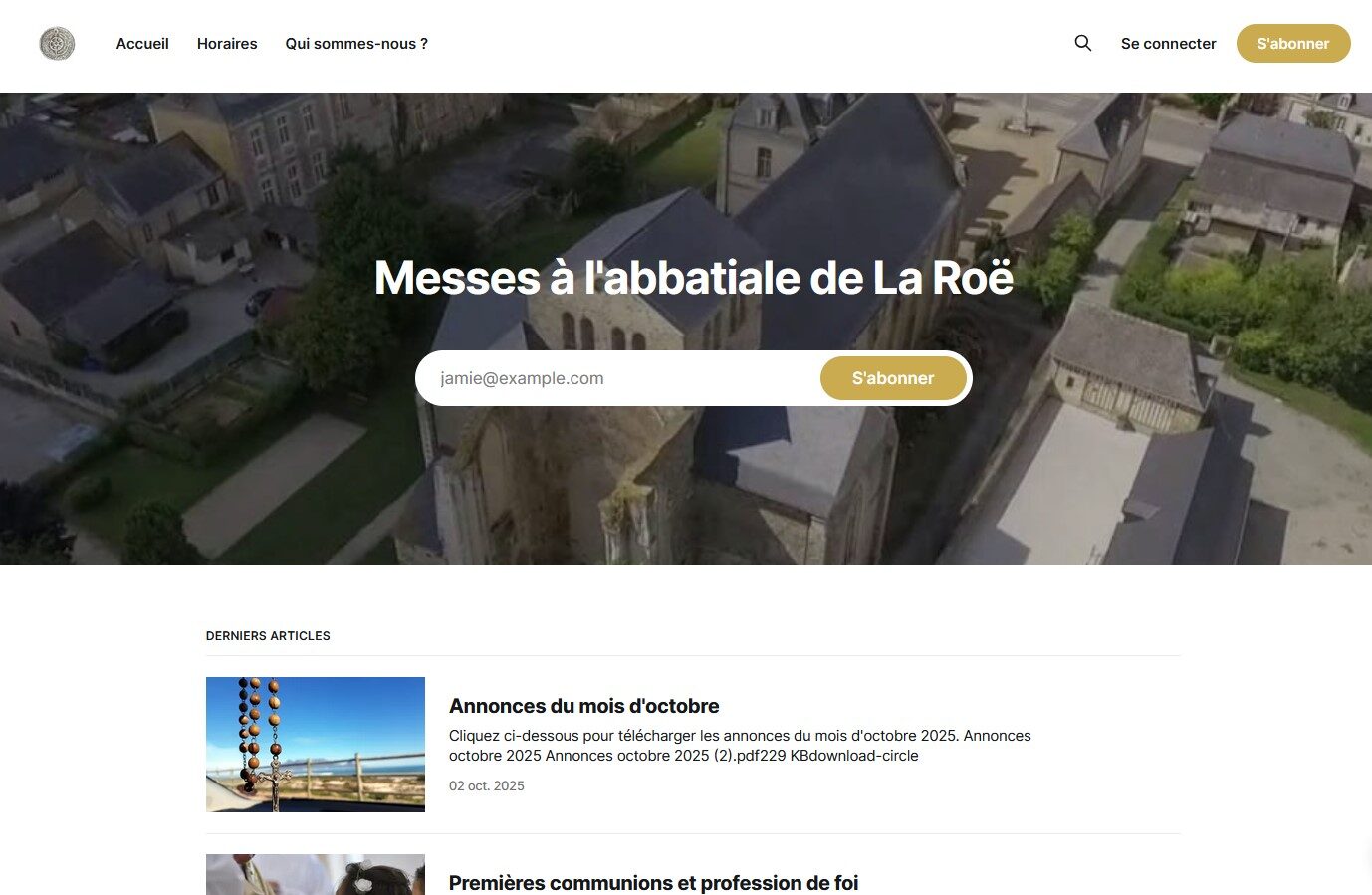
Task: Open the 'Annonces du mois d'octobre' article title
Action: point(583,706)
